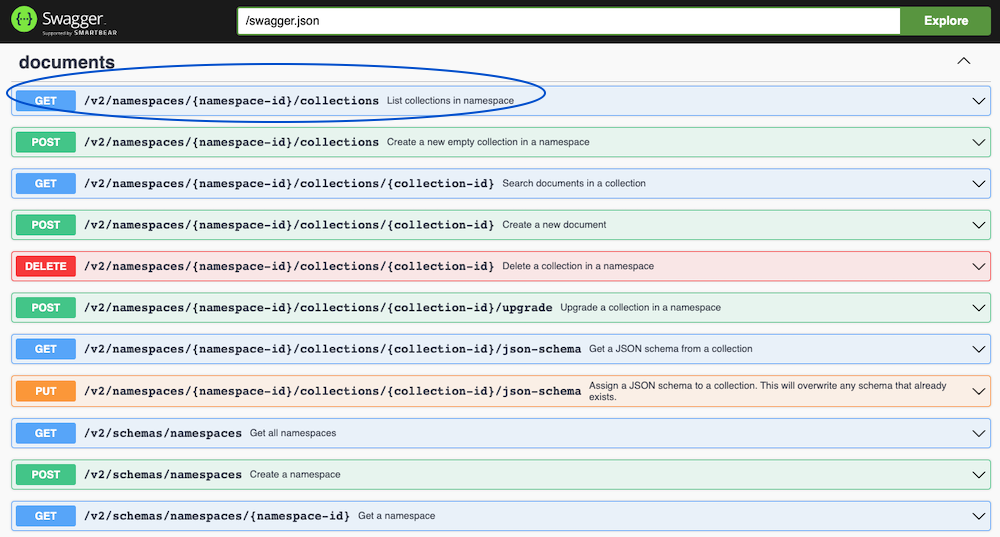Expand POST Upgrade a collection chevron
The image size is (1000, 537).
point(978,308)
